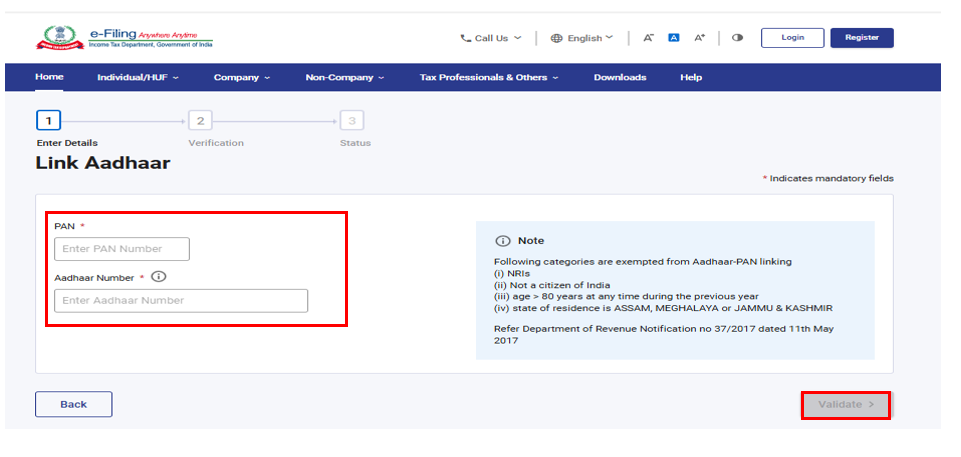This screenshot has width=961, height=457.
Task: Focus the Enter PAN Number field
Action: click(122, 249)
